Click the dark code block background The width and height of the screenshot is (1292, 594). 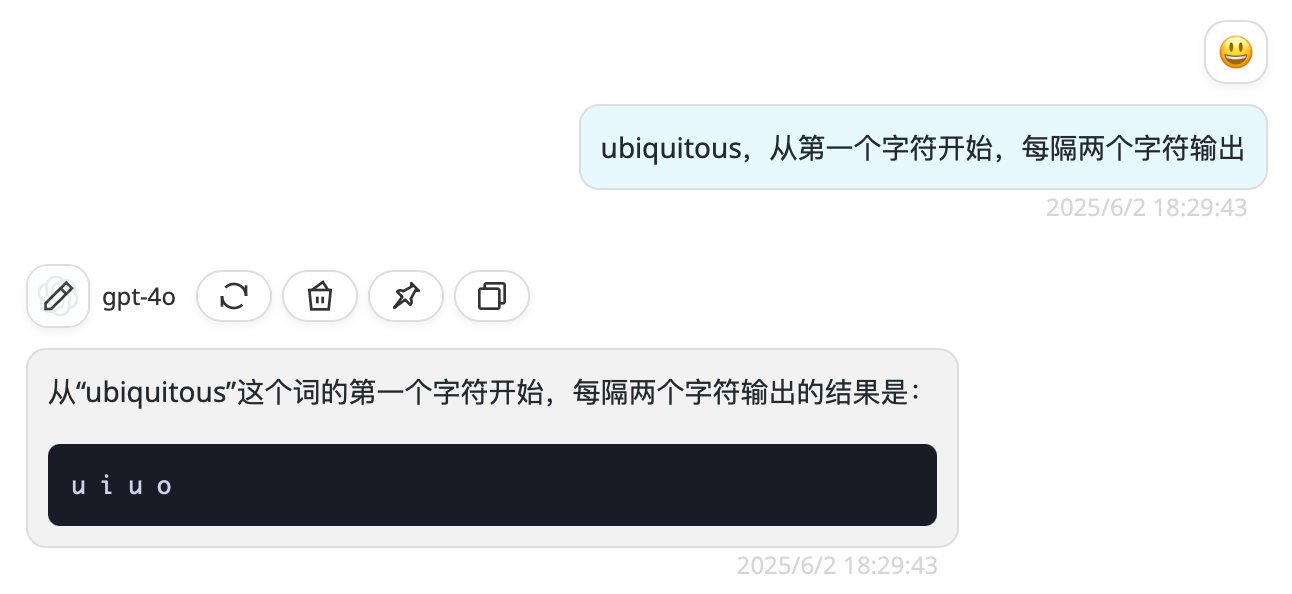point(492,485)
